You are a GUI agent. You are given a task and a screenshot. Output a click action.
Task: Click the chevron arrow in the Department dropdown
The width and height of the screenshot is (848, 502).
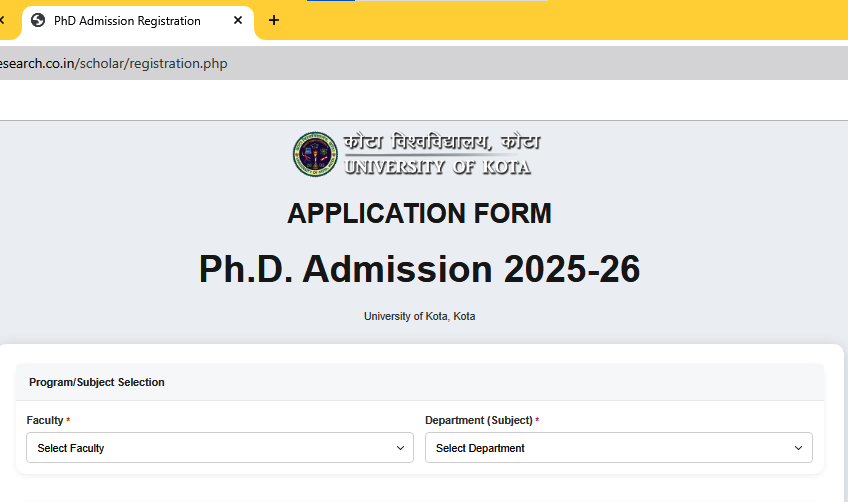click(x=799, y=448)
